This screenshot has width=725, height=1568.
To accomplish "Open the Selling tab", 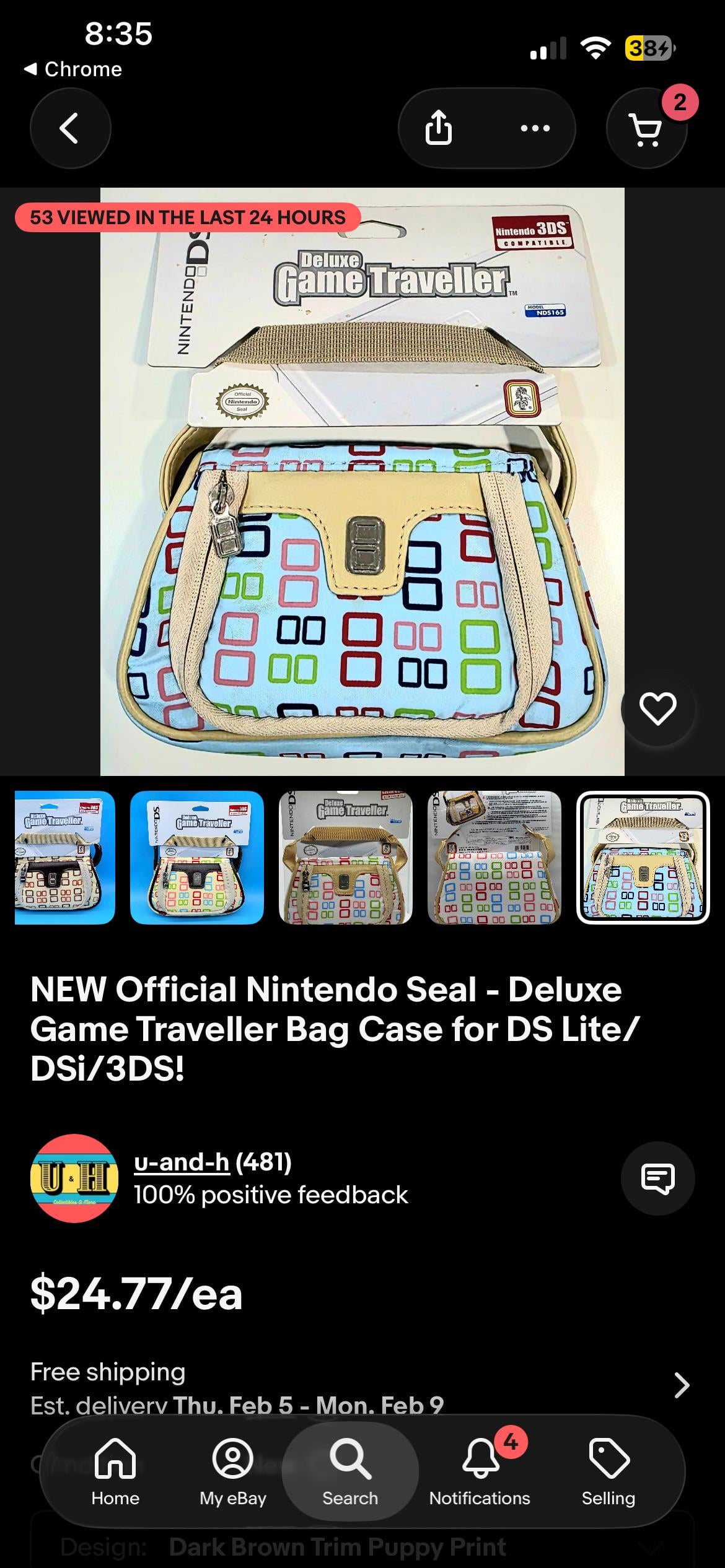I will [609, 1471].
